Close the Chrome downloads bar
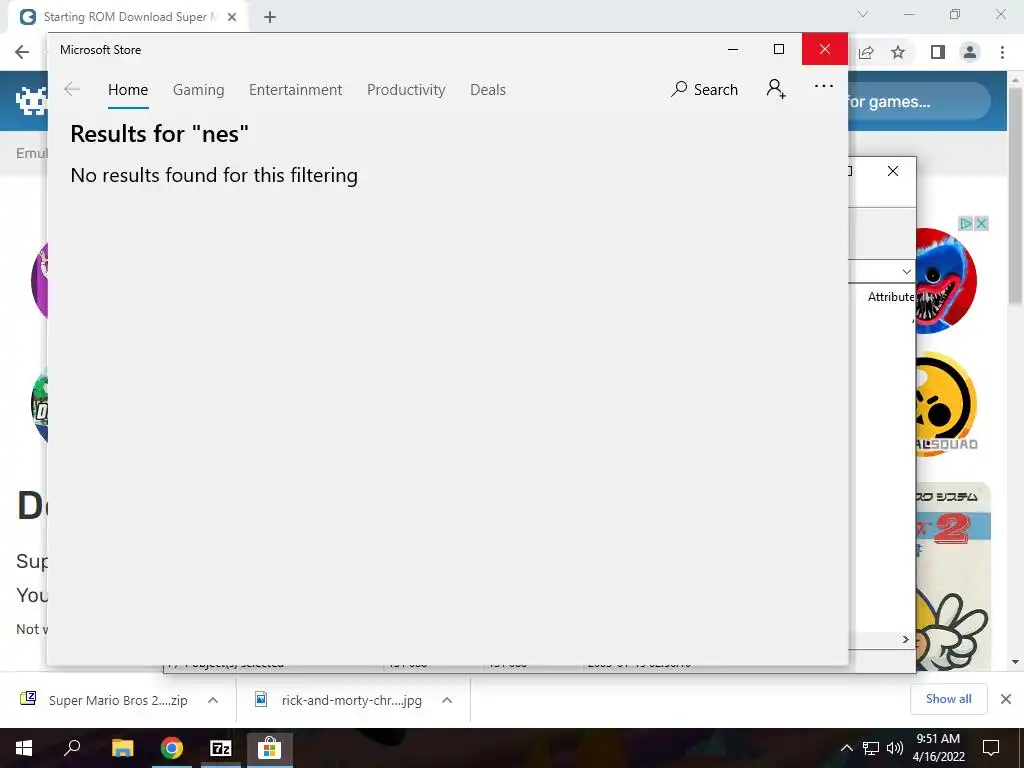 (x=1006, y=699)
